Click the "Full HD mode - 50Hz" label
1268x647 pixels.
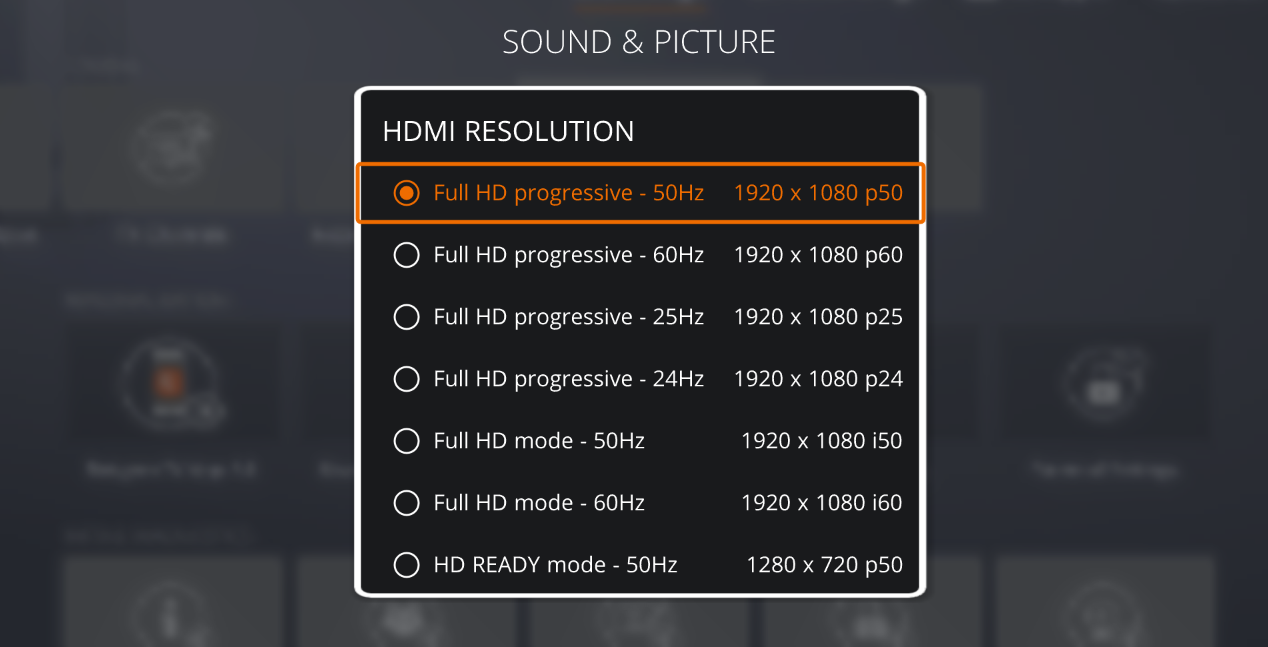[539, 441]
